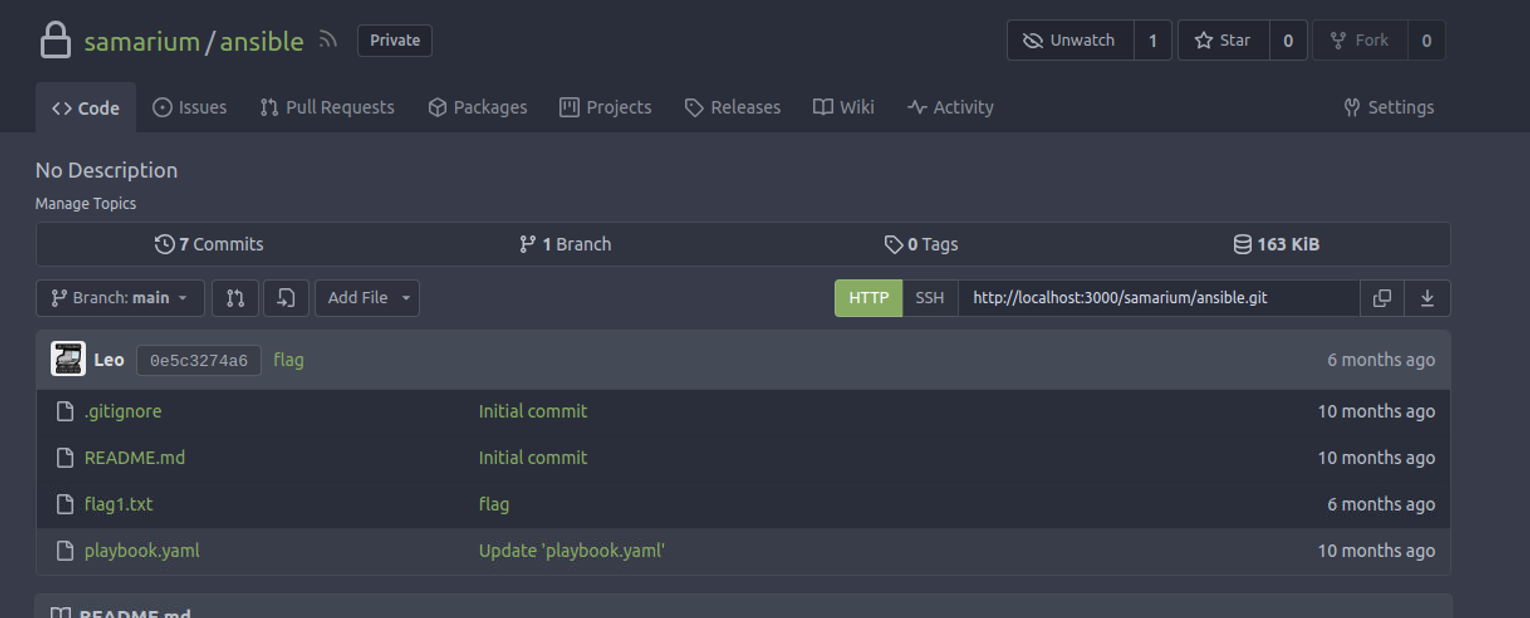Open the Wiki tab
This screenshot has width=1530, height=618.
(843, 107)
